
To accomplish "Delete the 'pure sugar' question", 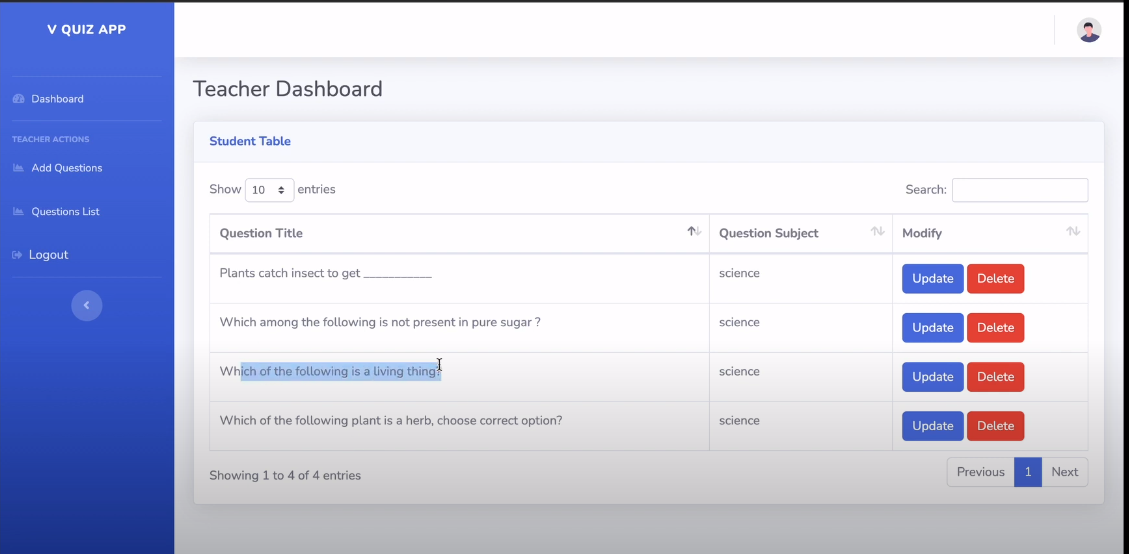I will [x=995, y=328].
